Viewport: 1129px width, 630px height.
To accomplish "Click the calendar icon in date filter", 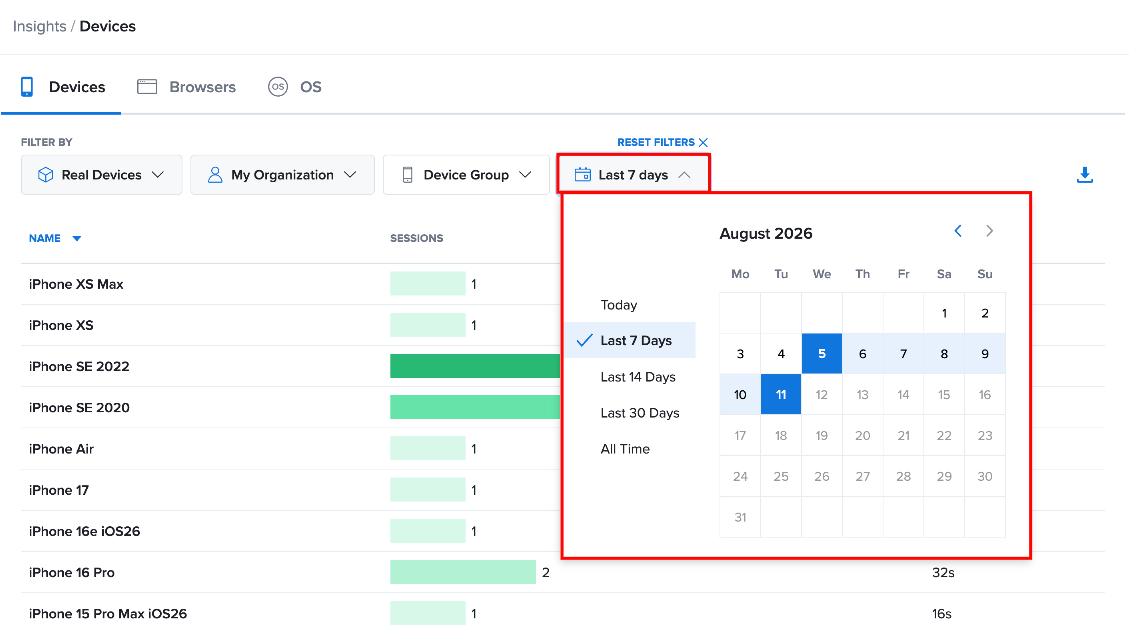I will point(583,175).
